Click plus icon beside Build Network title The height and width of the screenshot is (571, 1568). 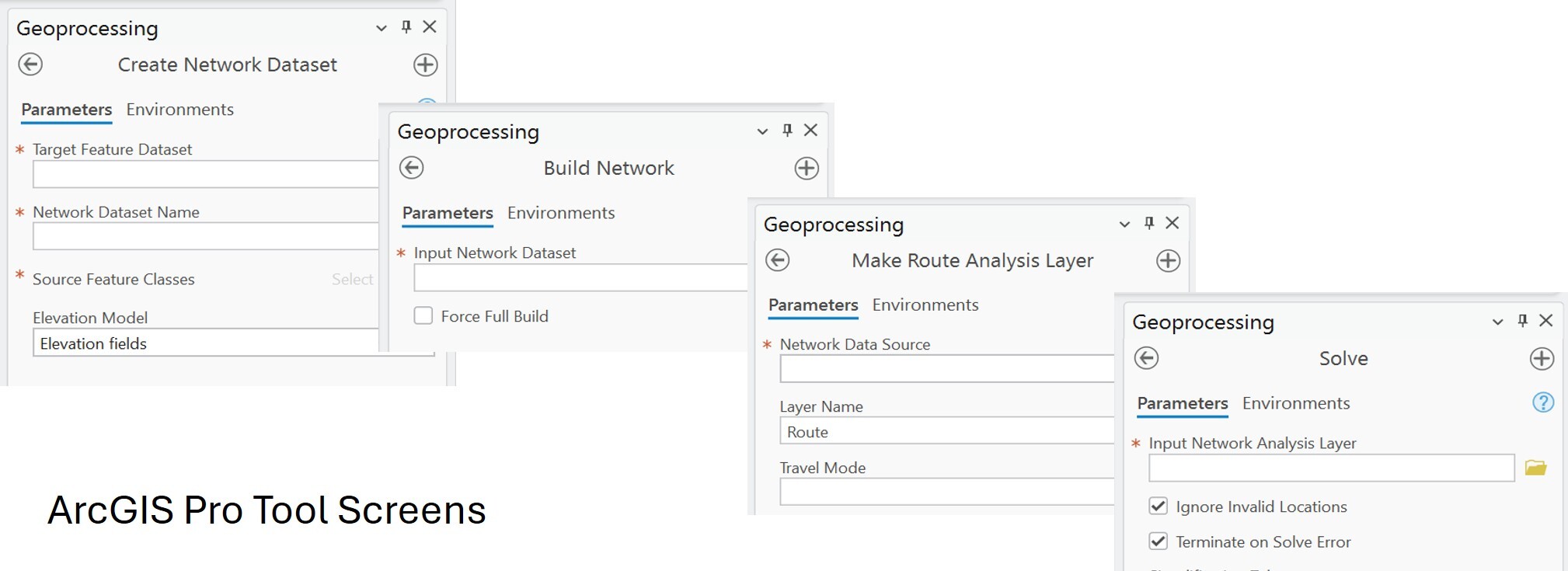[807, 168]
